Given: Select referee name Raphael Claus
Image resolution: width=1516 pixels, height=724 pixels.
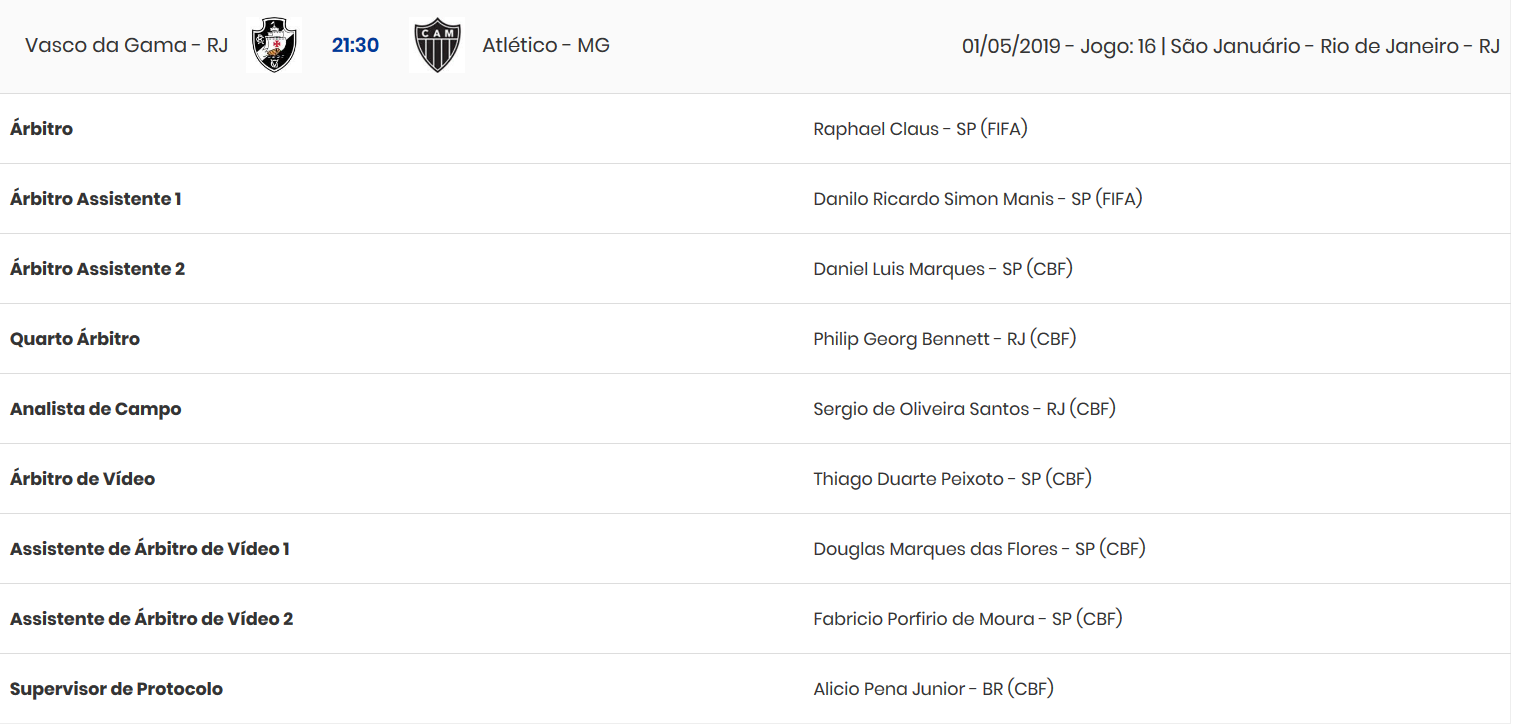Looking at the screenshot, I should [x=920, y=129].
